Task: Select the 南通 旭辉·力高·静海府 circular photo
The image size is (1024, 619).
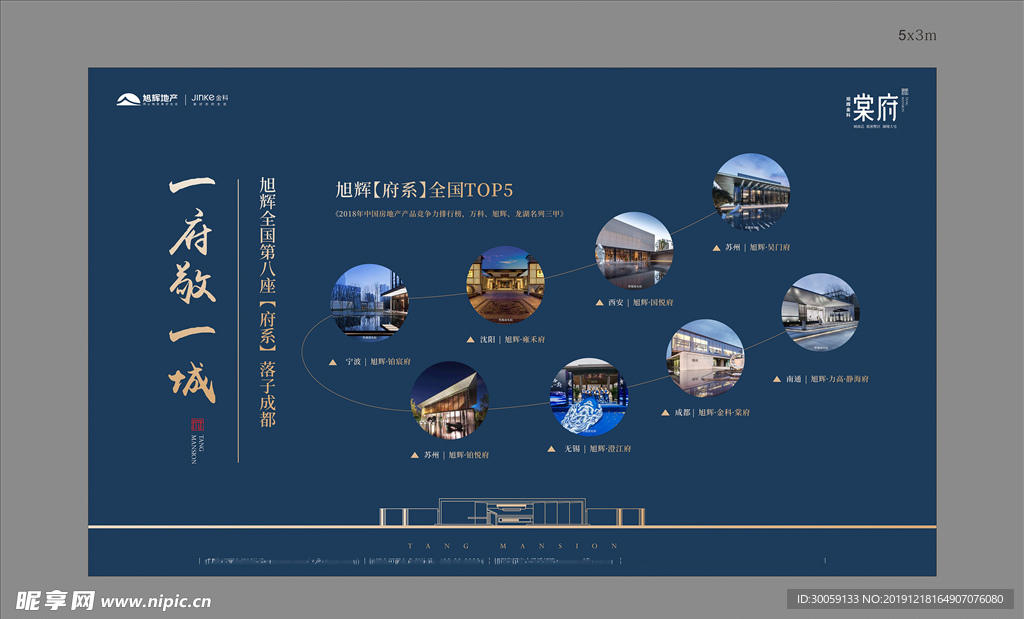Action: click(x=820, y=312)
